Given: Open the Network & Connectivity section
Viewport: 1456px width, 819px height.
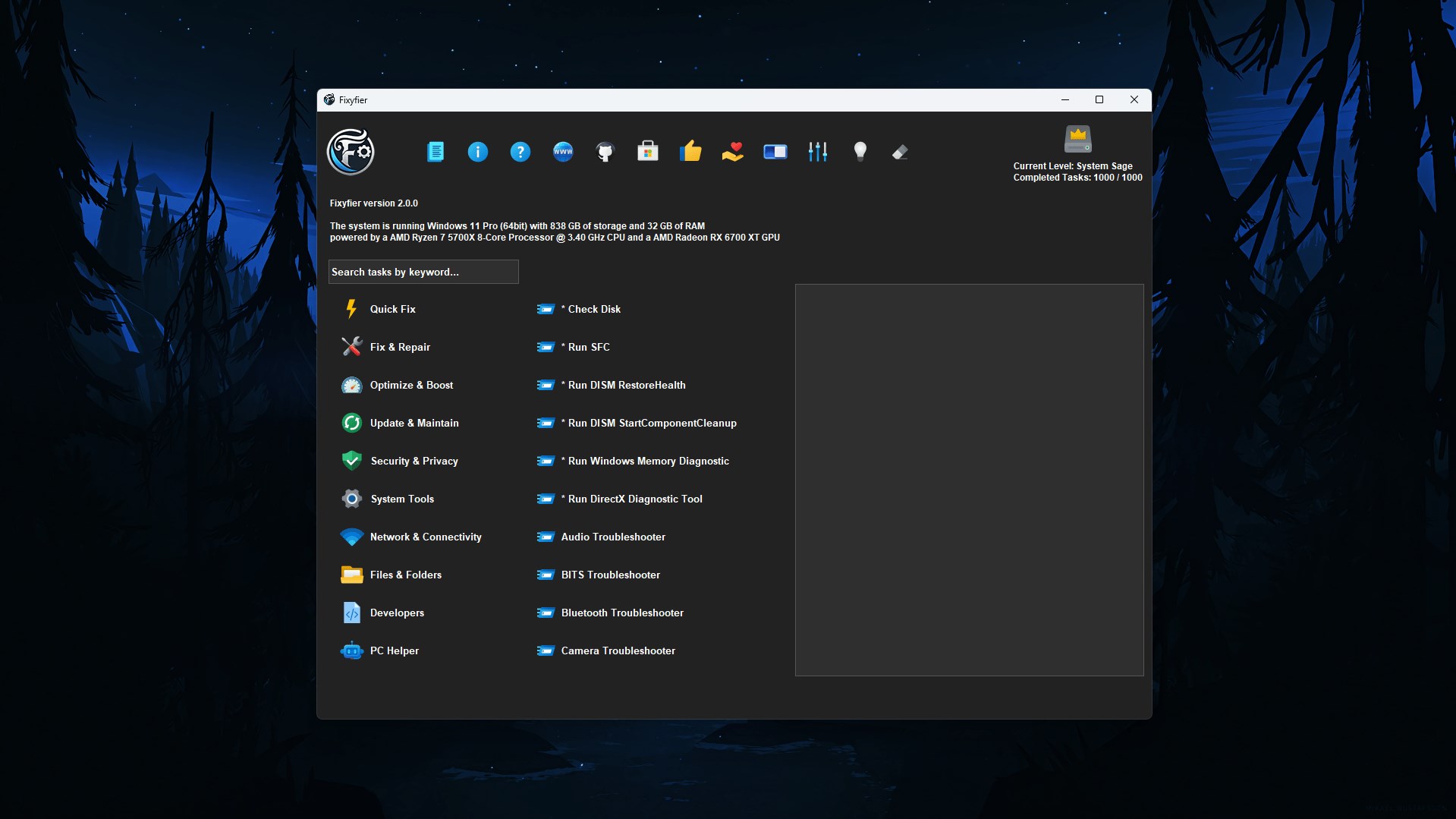Looking at the screenshot, I should tap(425, 537).
